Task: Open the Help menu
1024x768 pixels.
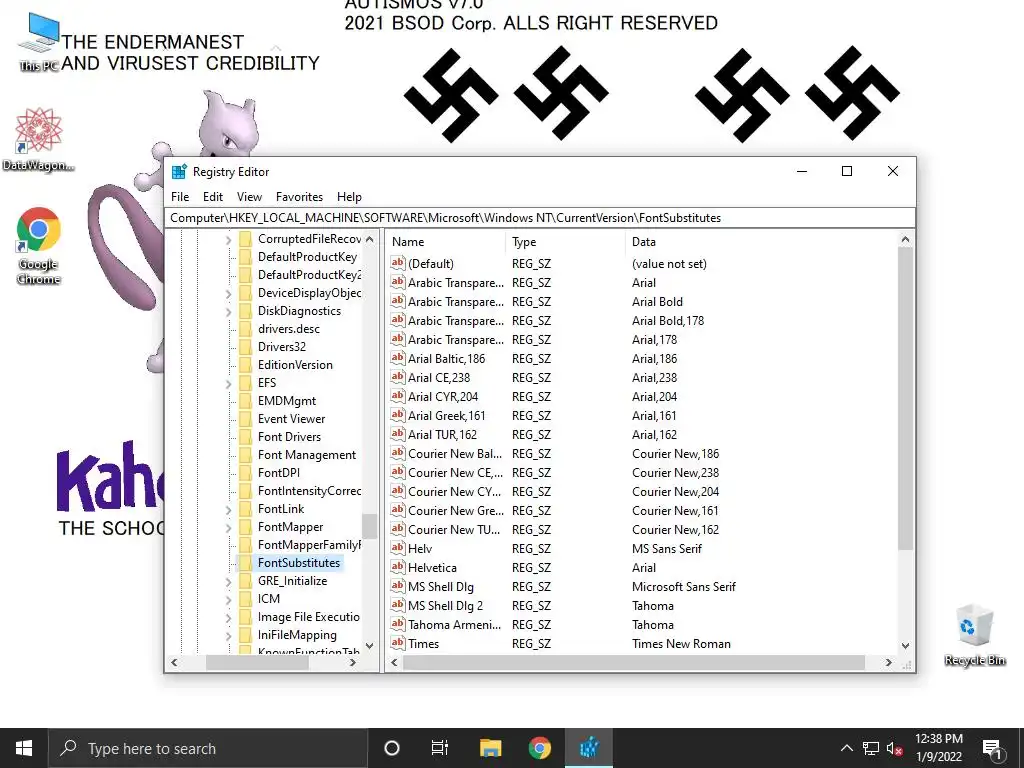Action: (x=349, y=197)
